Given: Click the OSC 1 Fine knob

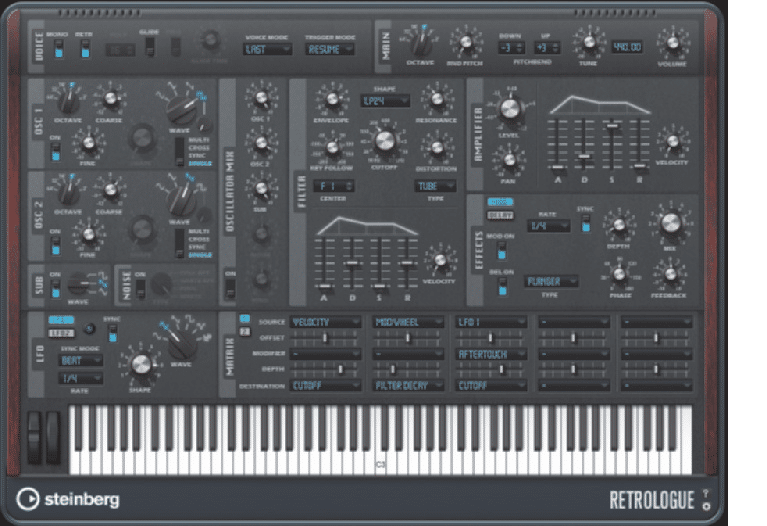Looking at the screenshot, I should click(89, 143).
